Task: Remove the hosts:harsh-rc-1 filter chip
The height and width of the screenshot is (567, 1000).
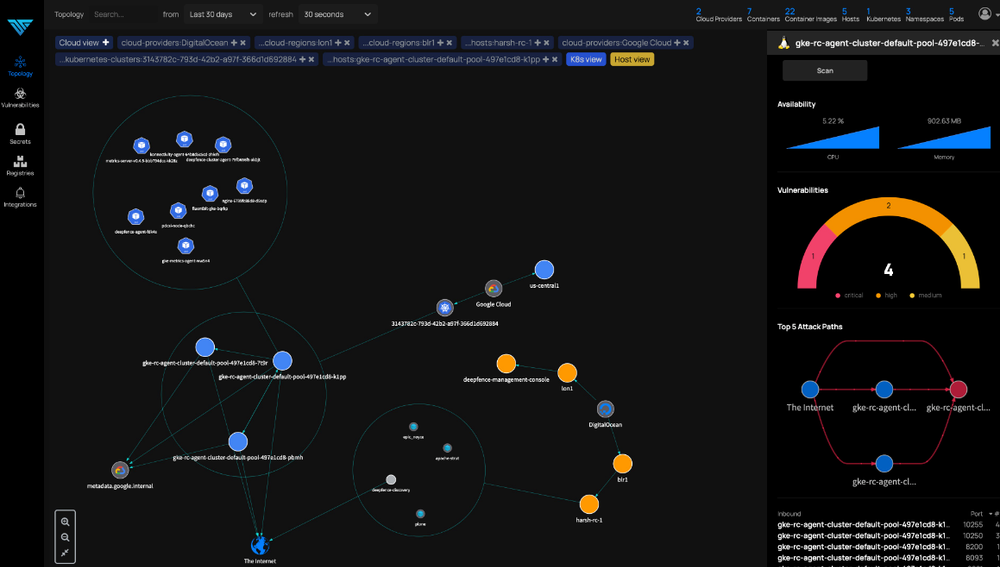Action: [x=547, y=43]
